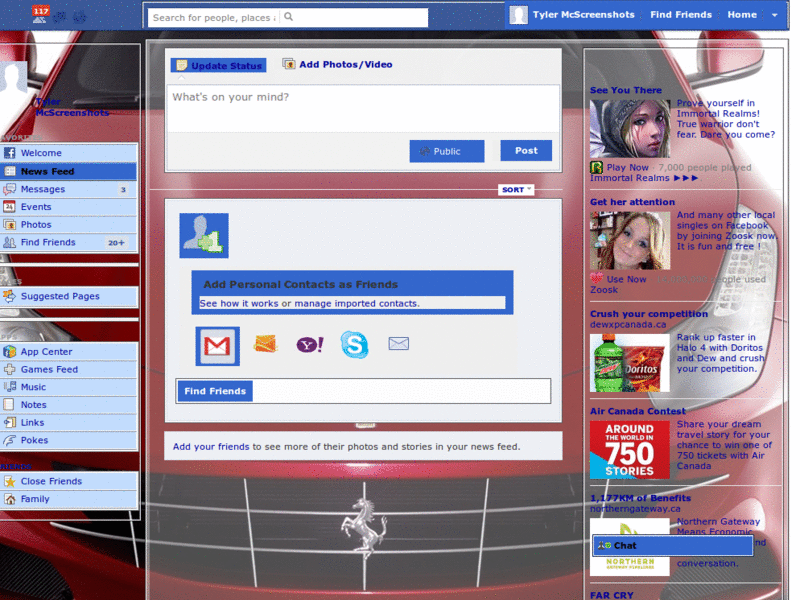Click Play Now for Immortal Realms
The height and width of the screenshot is (600, 800).
[x=627, y=167]
